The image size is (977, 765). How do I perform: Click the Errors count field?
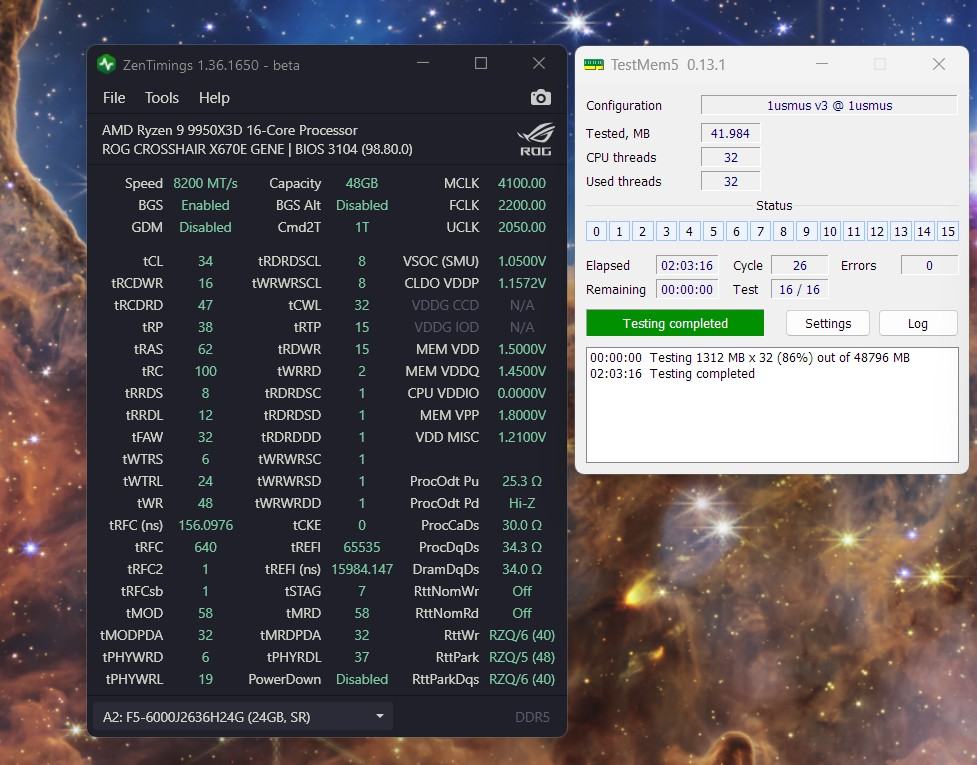pos(929,265)
